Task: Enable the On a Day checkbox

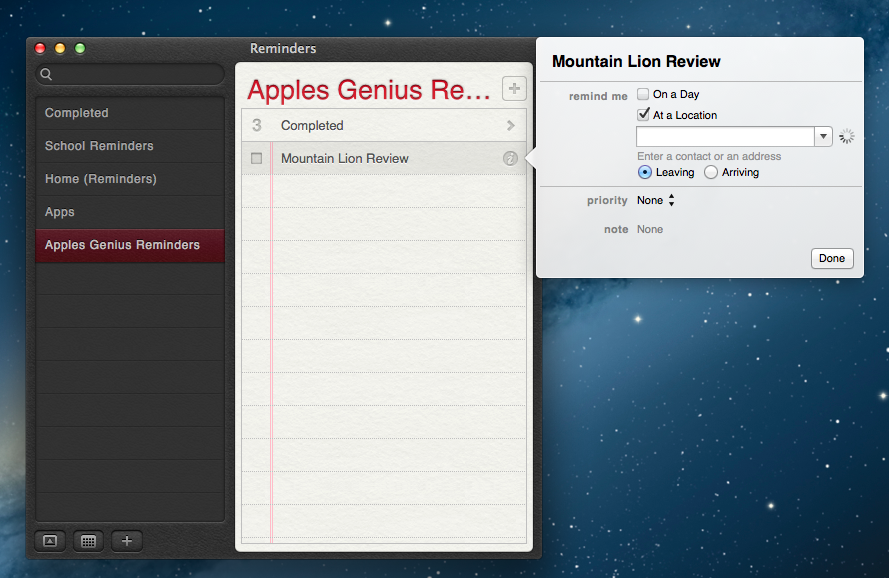Action: 644,94
